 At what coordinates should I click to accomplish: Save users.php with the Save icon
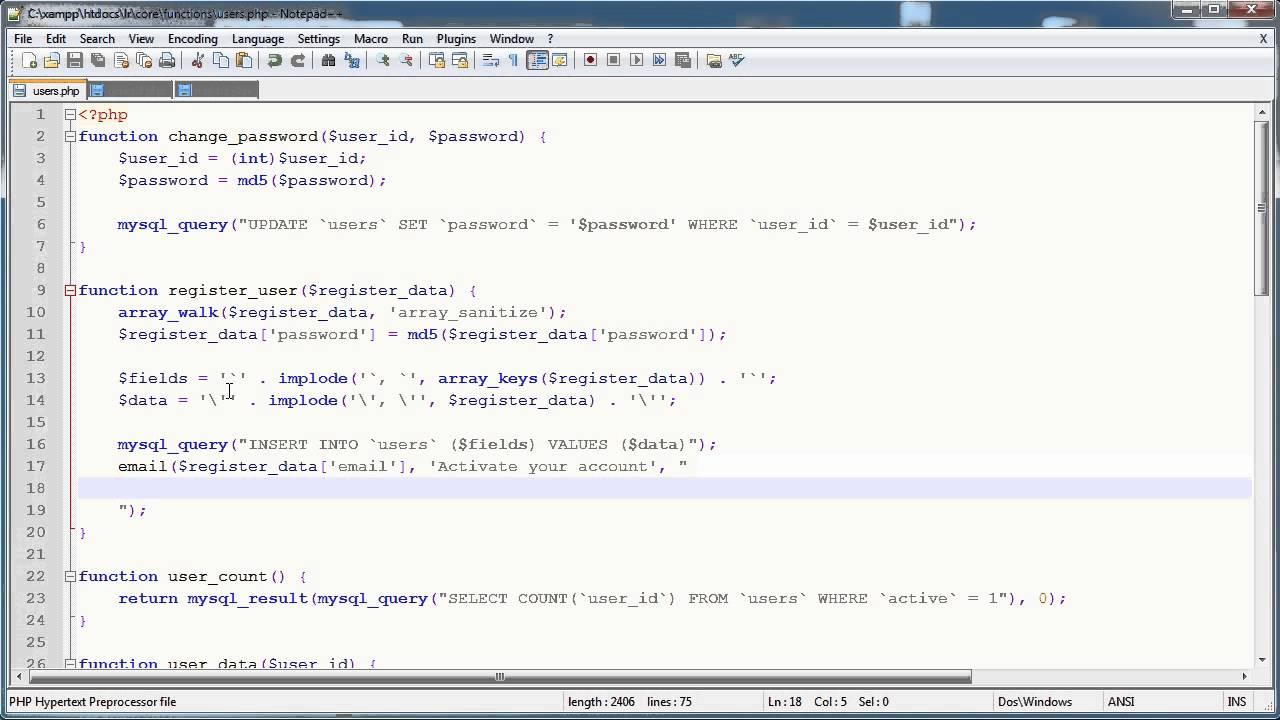tap(75, 60)
